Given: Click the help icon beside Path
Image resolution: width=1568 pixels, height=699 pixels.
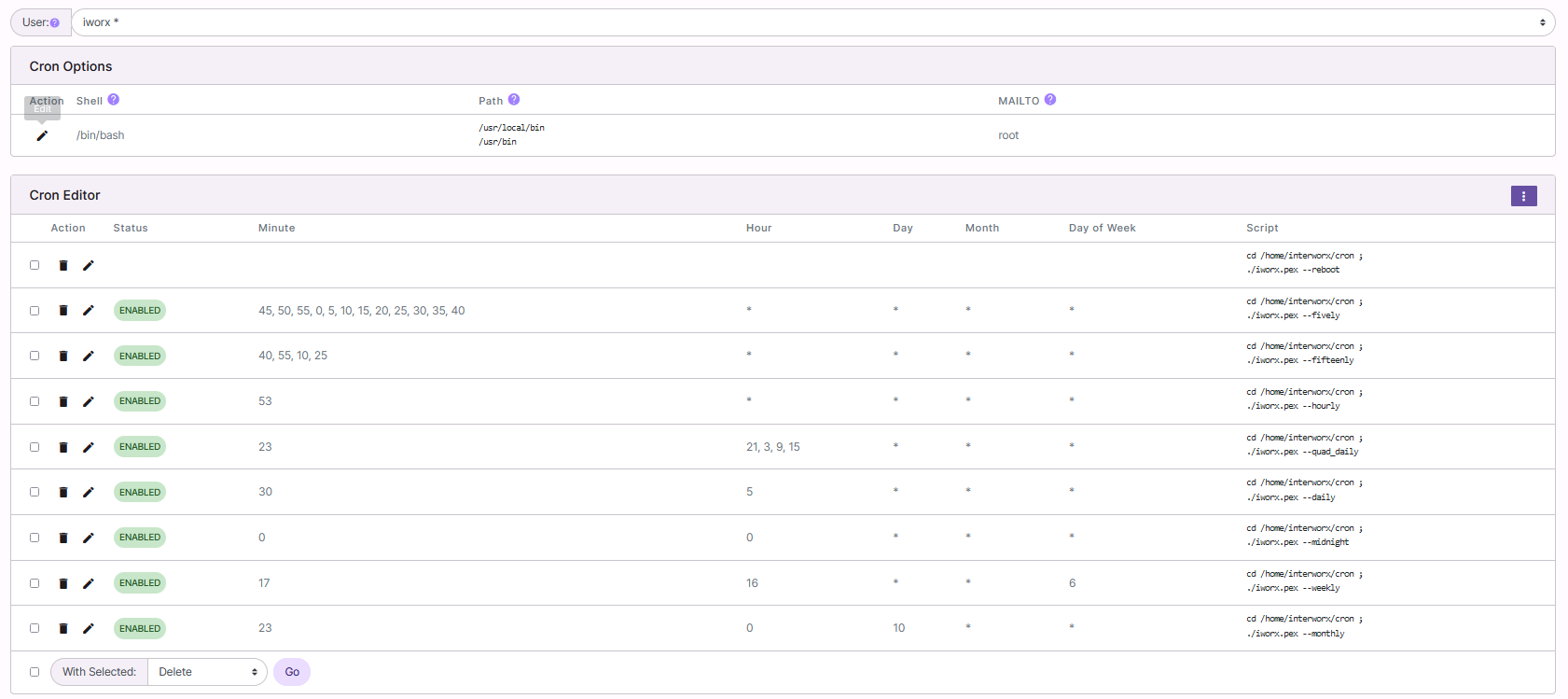Looking at the screenshot, I should click(513, 100).
